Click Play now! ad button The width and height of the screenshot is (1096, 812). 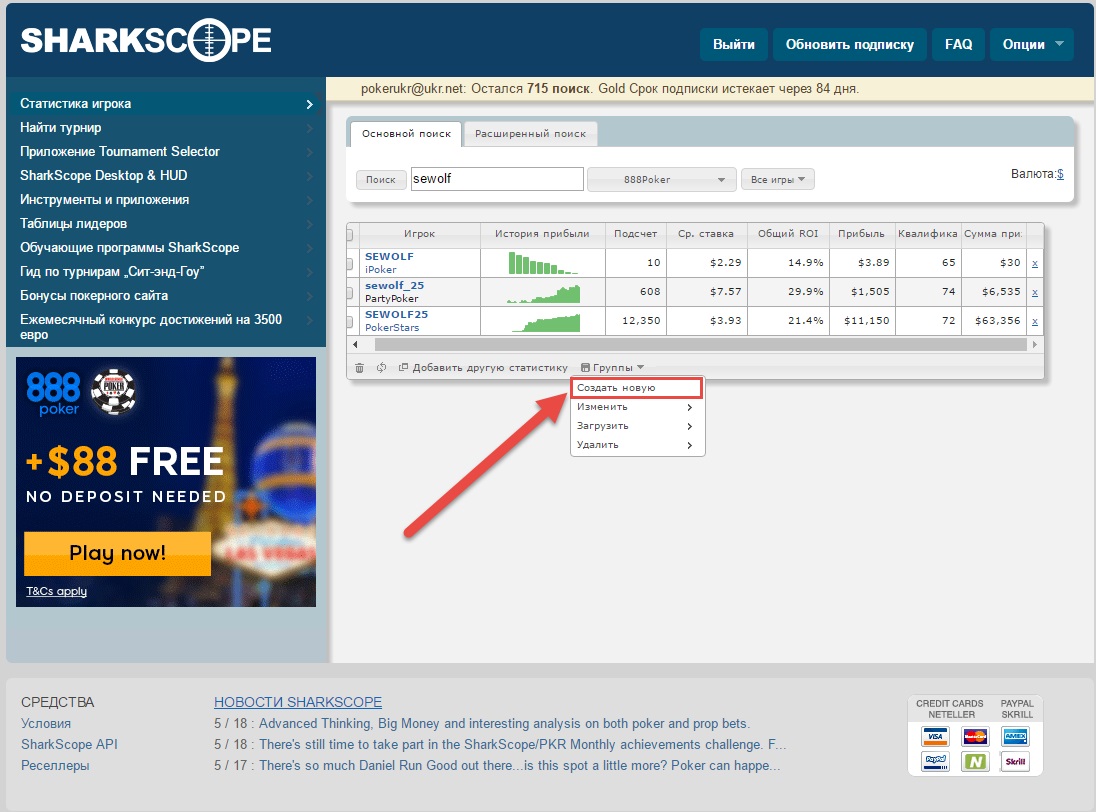click(x=117, y=553)
